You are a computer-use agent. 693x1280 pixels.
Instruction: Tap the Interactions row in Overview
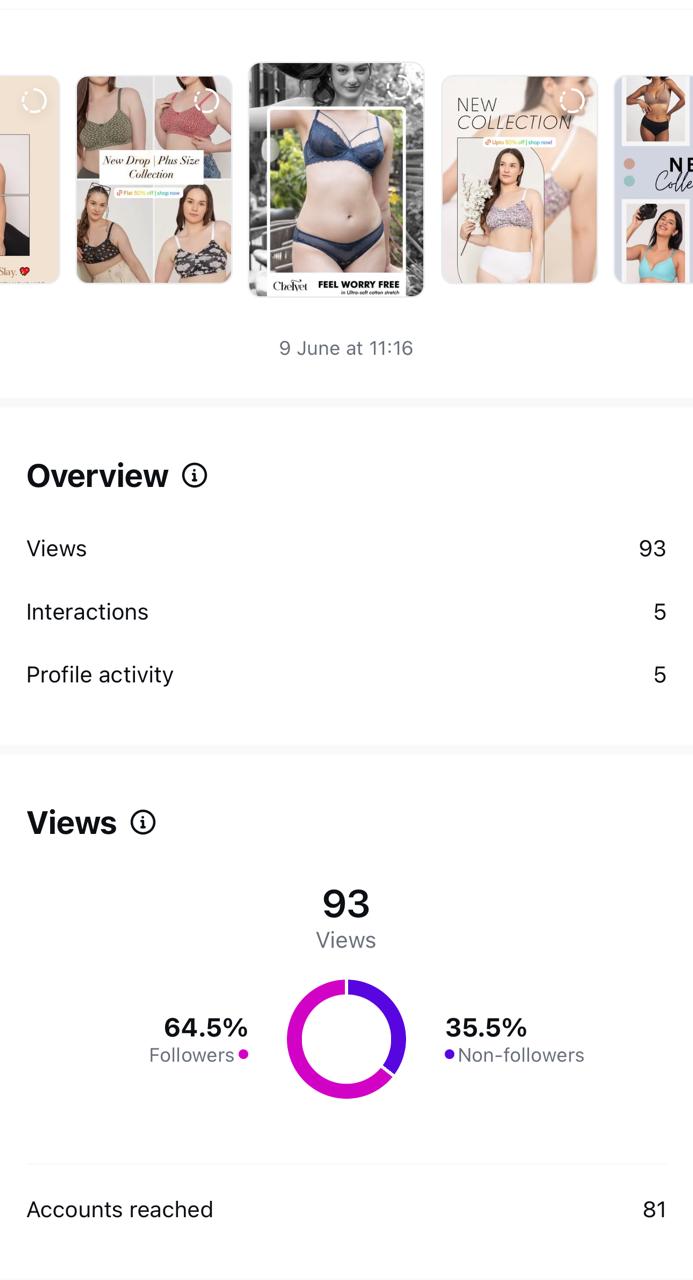[x=346, y=612]
